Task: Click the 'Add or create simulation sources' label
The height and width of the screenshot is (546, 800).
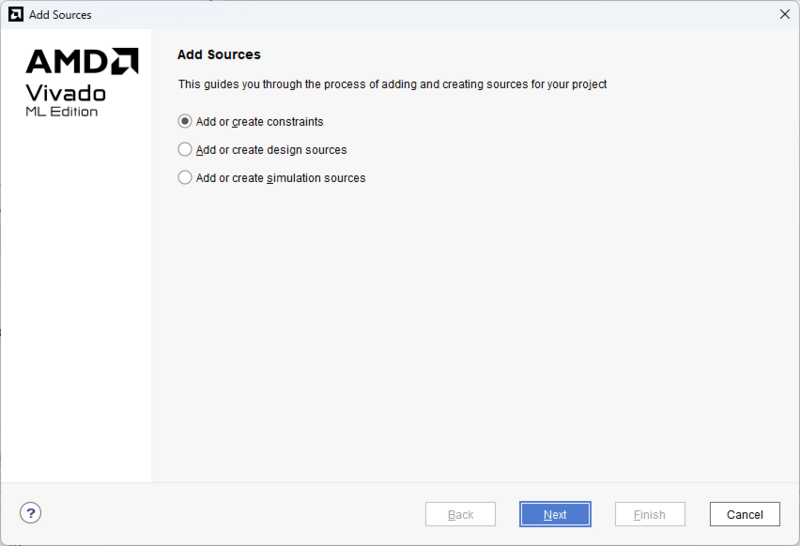Action: click(281, 178)
